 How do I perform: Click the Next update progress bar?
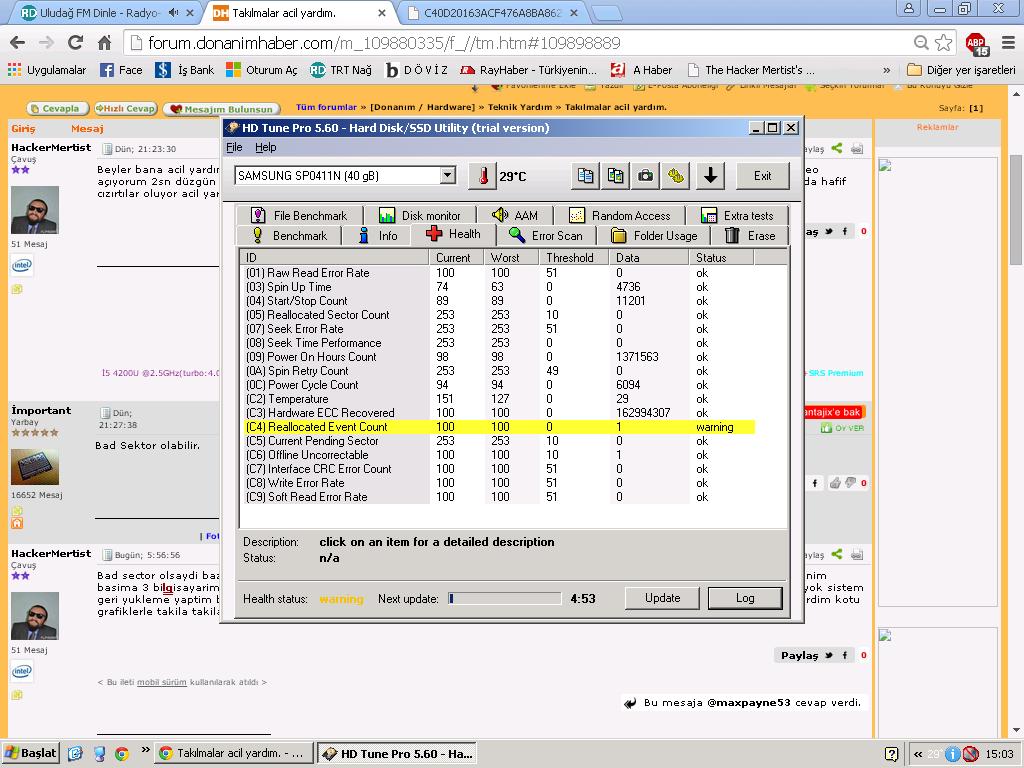pos(504,598)
